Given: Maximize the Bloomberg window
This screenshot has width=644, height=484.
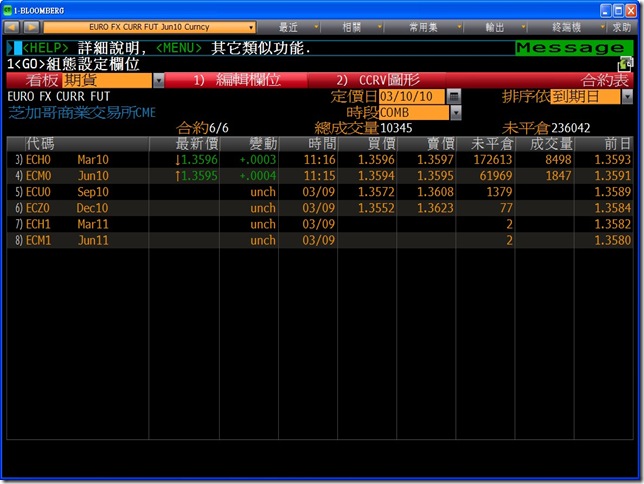Looking at the screenshot, I should click(619, 10).
